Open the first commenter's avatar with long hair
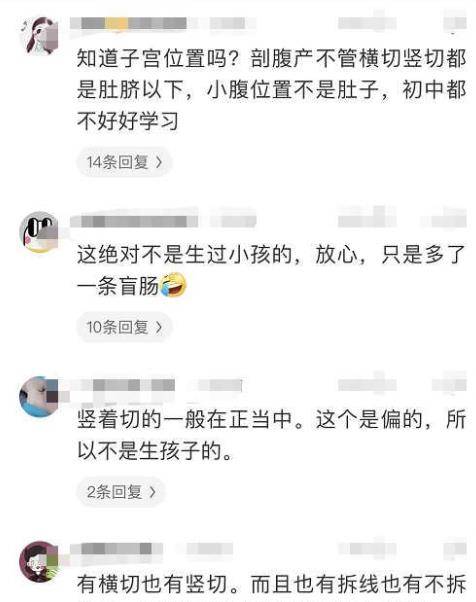 [39, 36]
